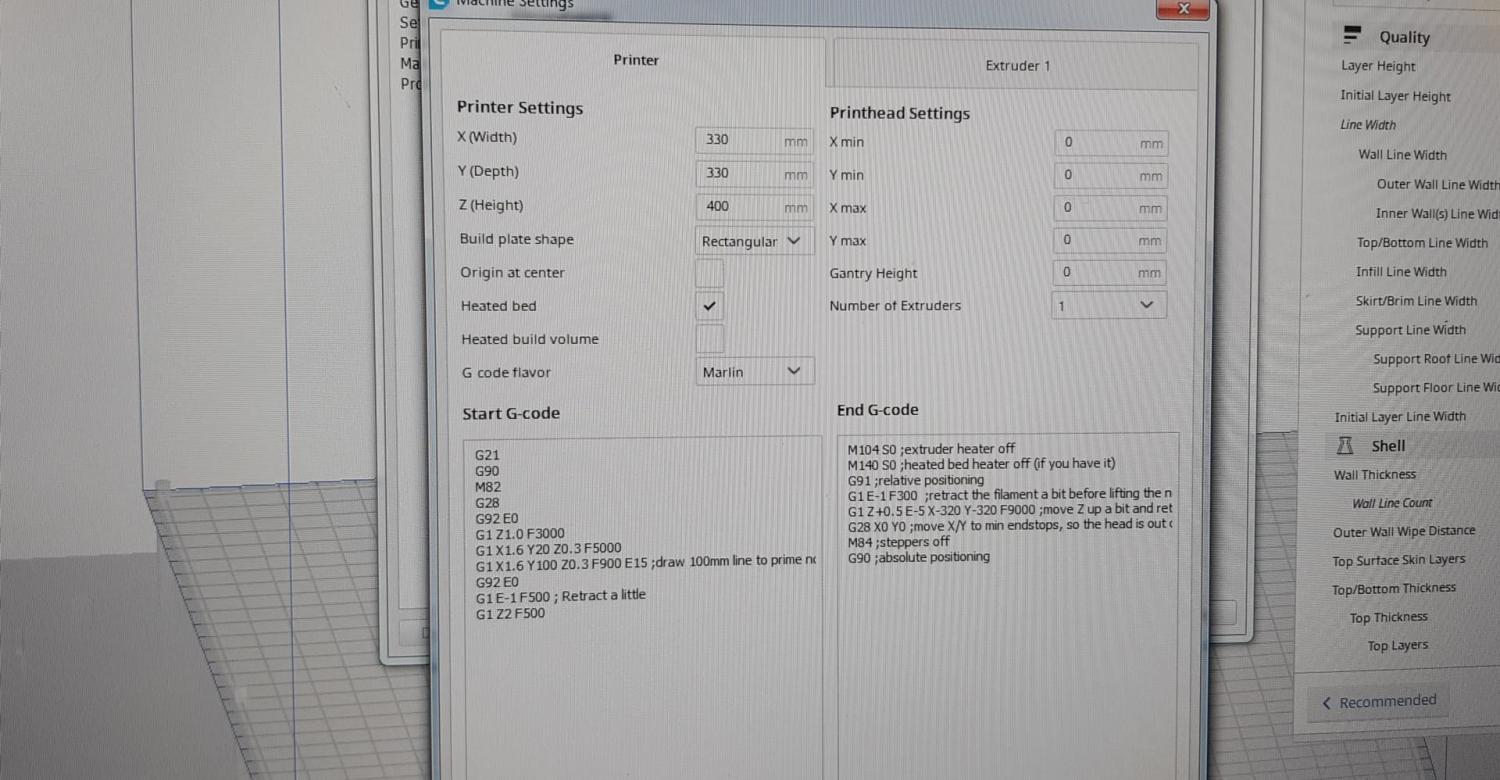Toggle the Origin at center checkbox
The height and width of the screenshot is (780, 1500).
point(709,273)
